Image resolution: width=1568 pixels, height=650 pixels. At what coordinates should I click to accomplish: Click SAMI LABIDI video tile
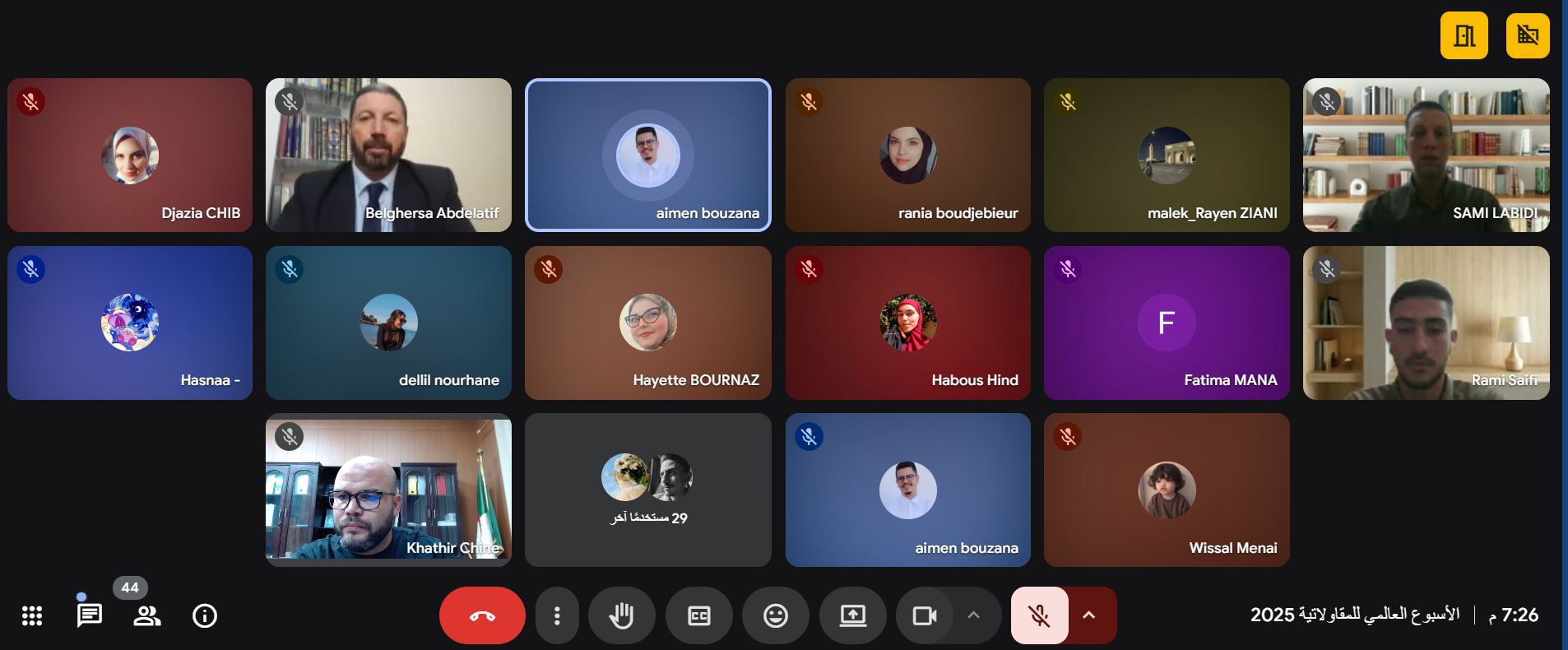[1427, 155]
